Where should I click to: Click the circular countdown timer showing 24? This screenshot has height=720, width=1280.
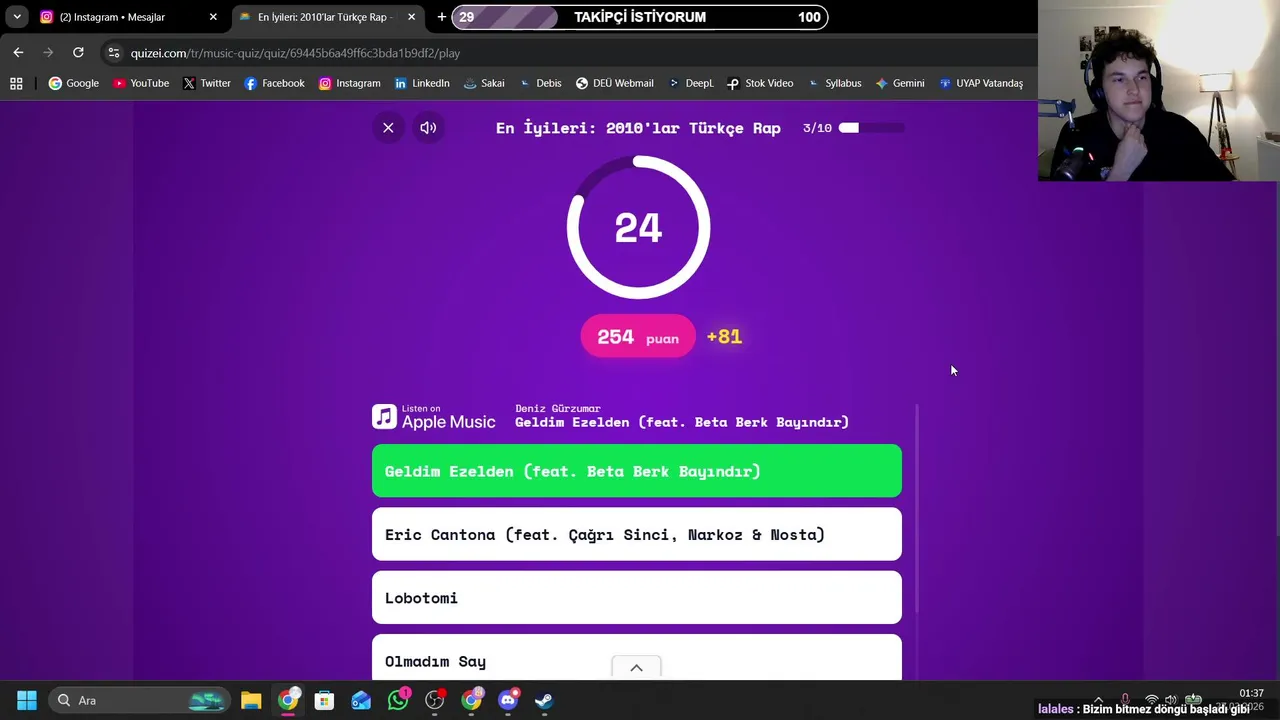(638, 228)
